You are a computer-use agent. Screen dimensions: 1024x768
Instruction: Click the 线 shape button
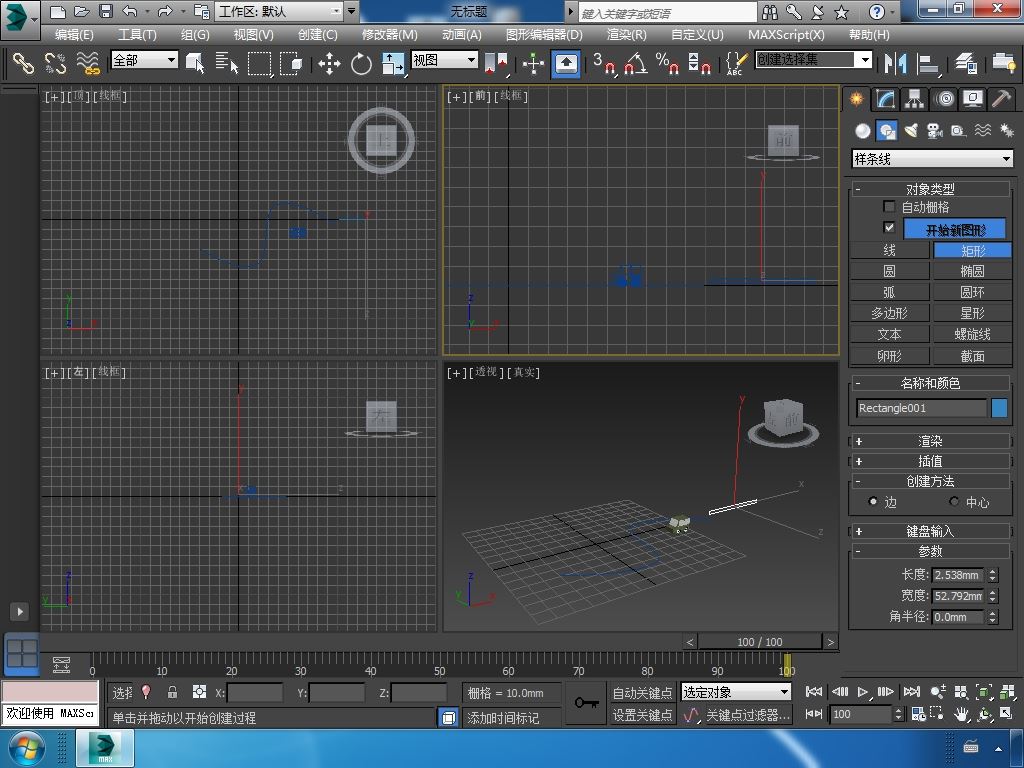click(889, 250)
